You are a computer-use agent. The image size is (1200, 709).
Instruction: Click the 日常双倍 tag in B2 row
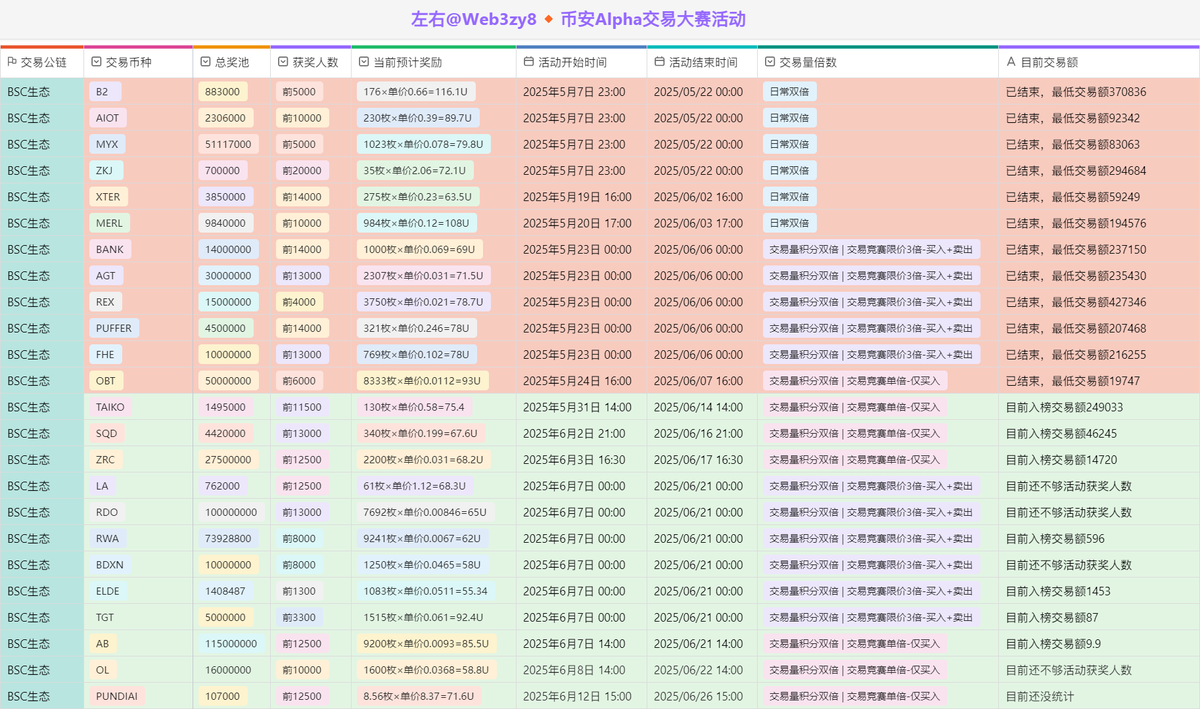[790, 92]
